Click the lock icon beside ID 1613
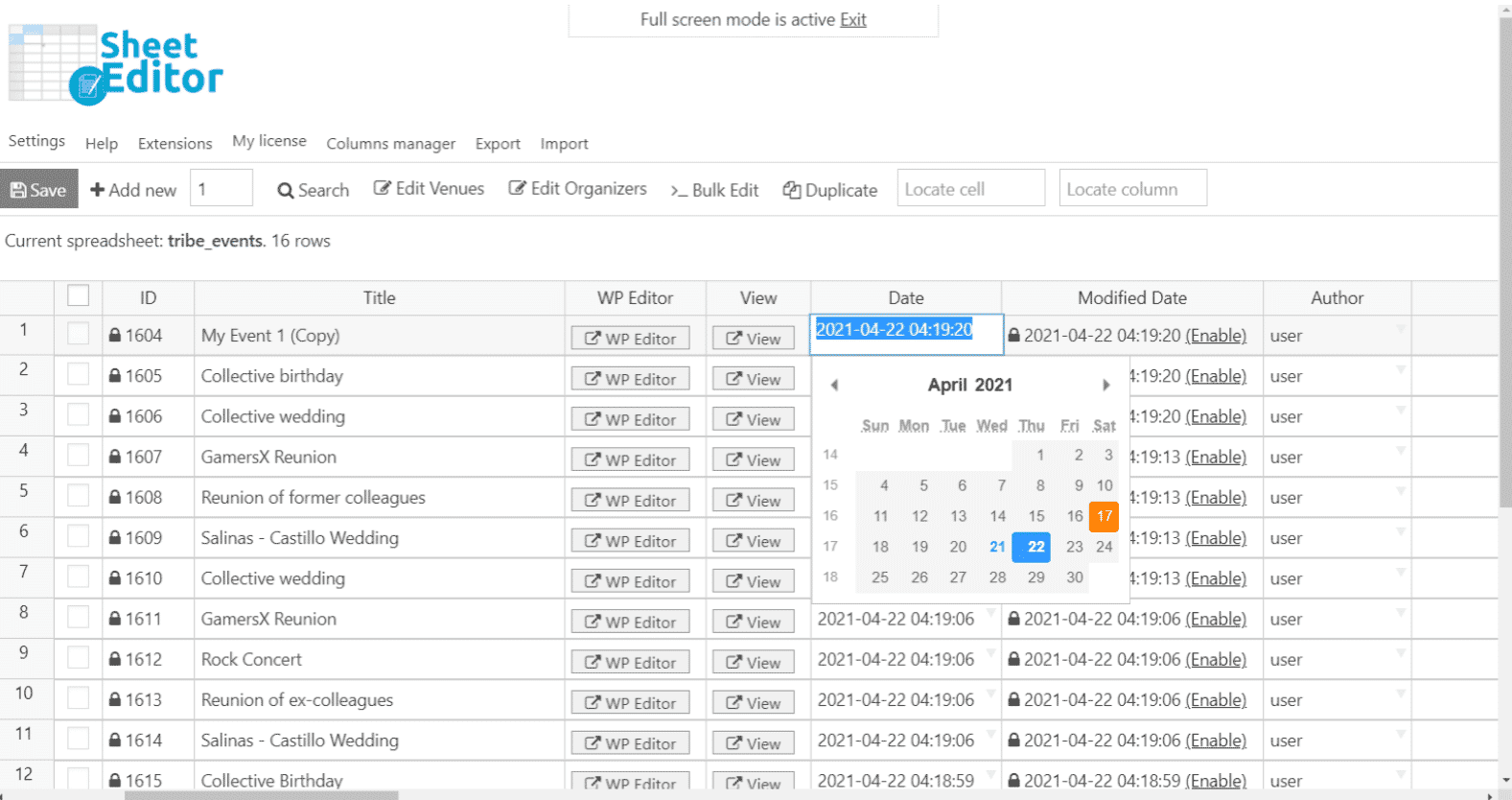Image resolution: width=1512 pixels, height=800 pixels. [x=115, y=700]
